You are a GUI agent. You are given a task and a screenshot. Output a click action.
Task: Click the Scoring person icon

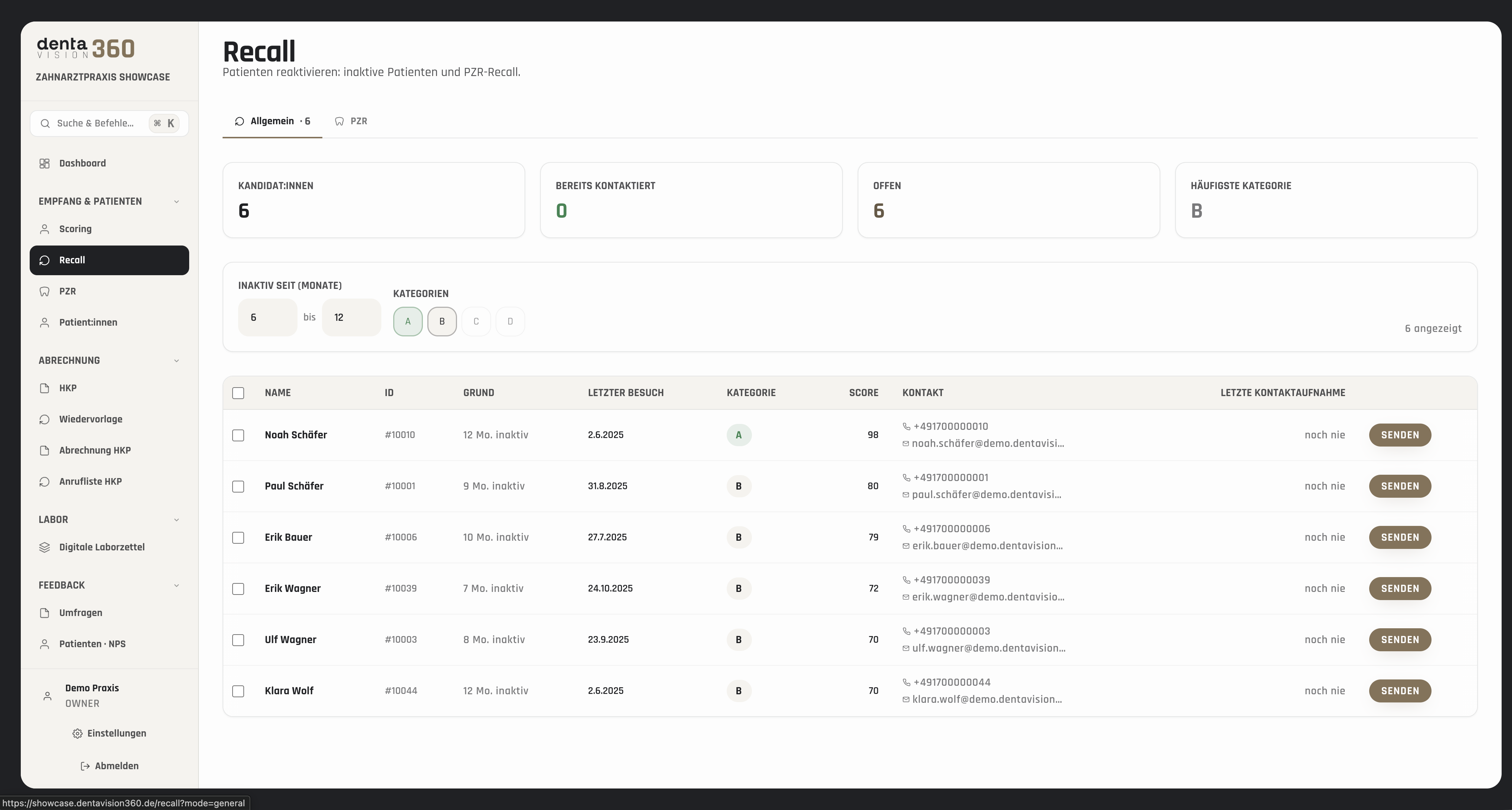coord(45,229)
